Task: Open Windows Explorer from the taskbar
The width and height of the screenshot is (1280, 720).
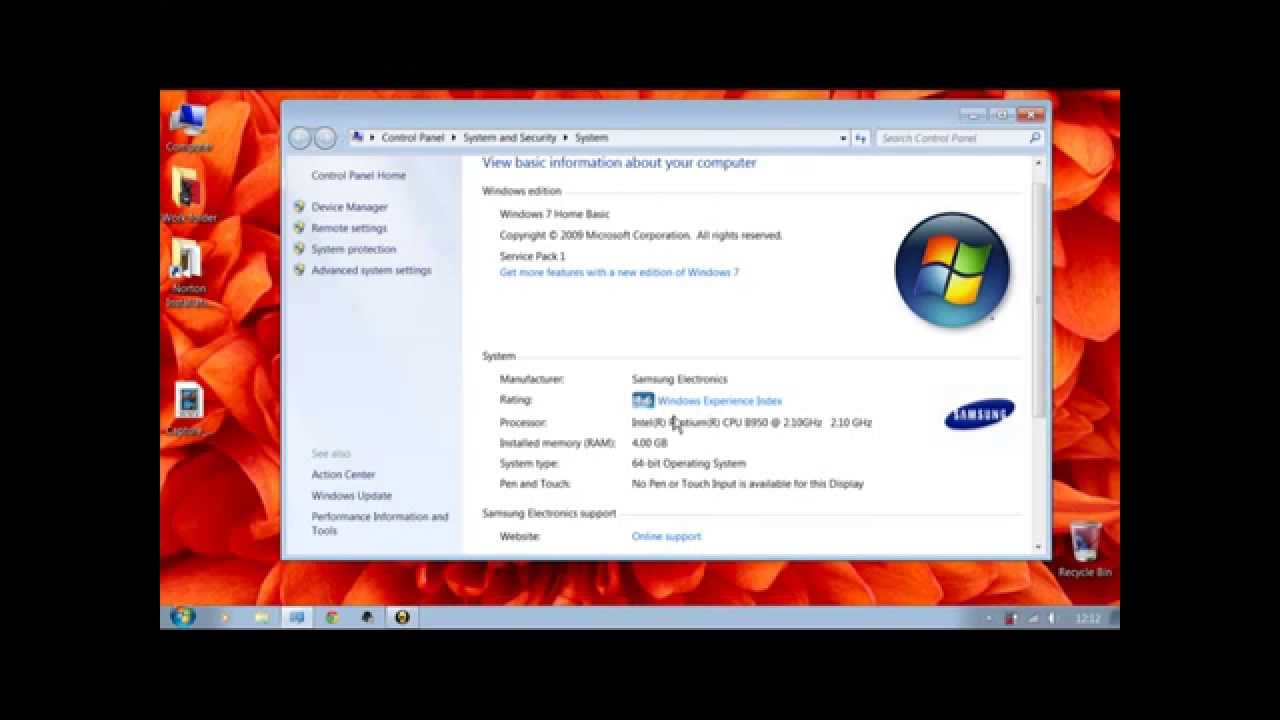Action: (261, 618)
